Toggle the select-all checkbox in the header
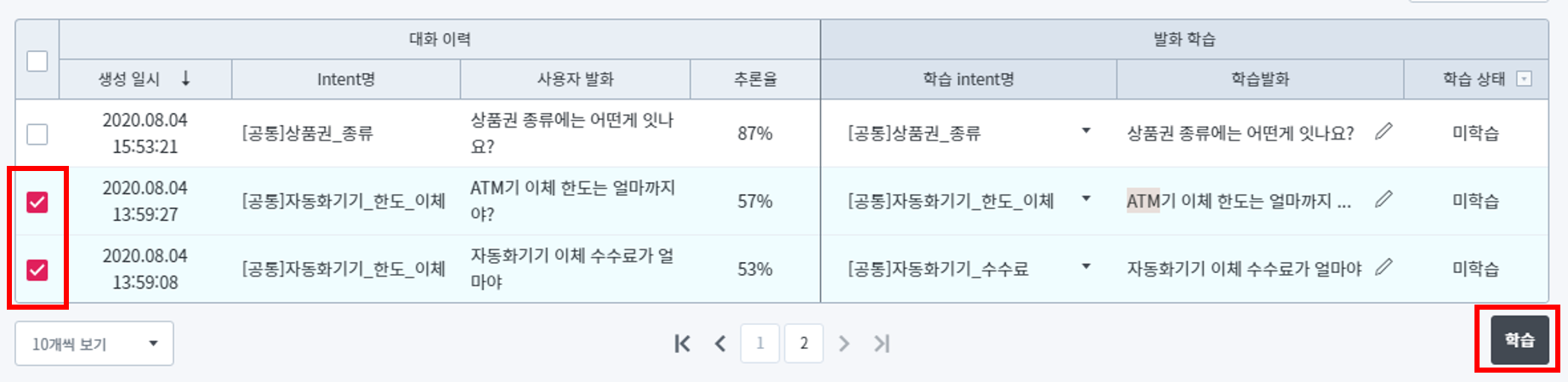 pyautogui.click(x=37, y=61)
